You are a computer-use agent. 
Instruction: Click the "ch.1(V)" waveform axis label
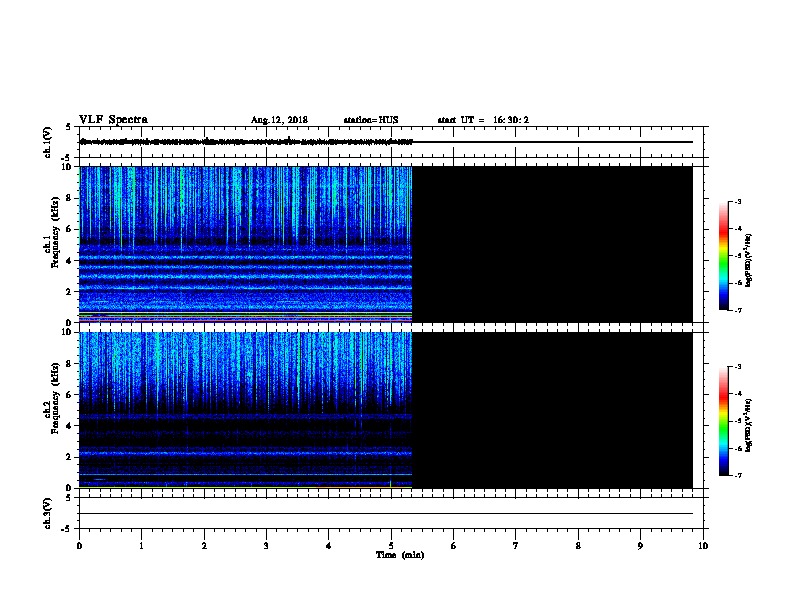pos(47,142)
